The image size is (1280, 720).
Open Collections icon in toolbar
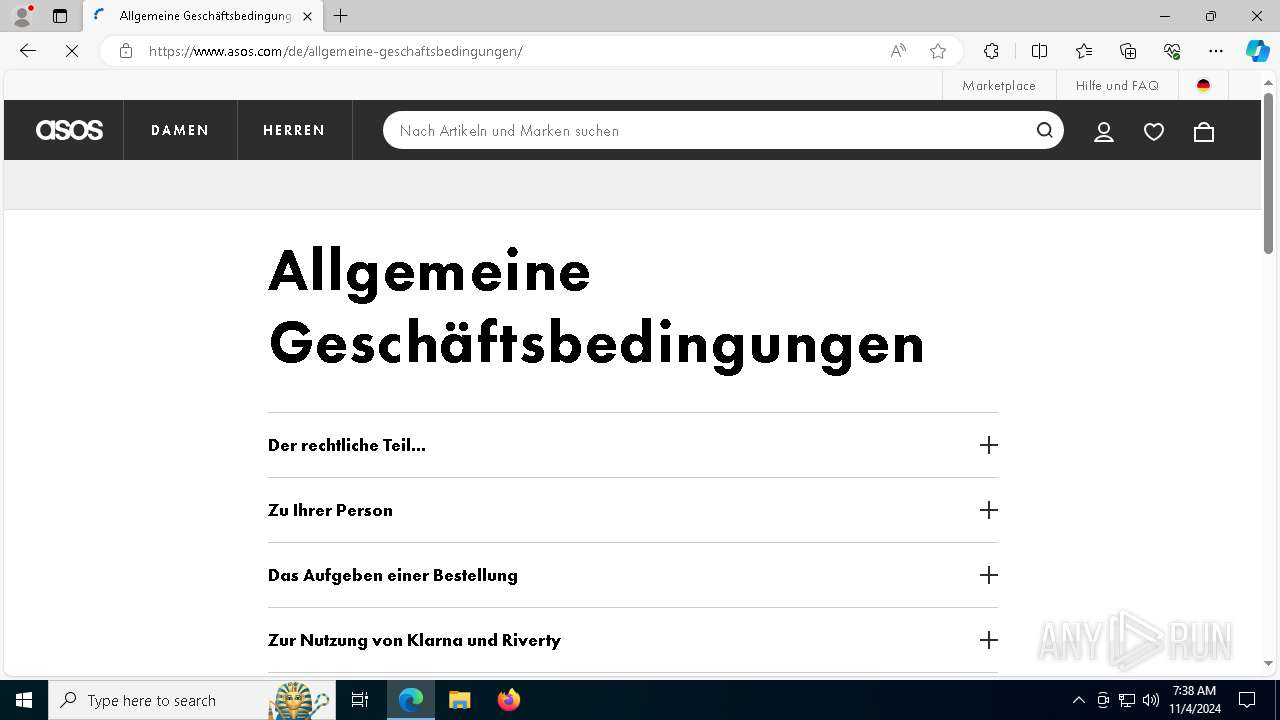pos(1128,51)
